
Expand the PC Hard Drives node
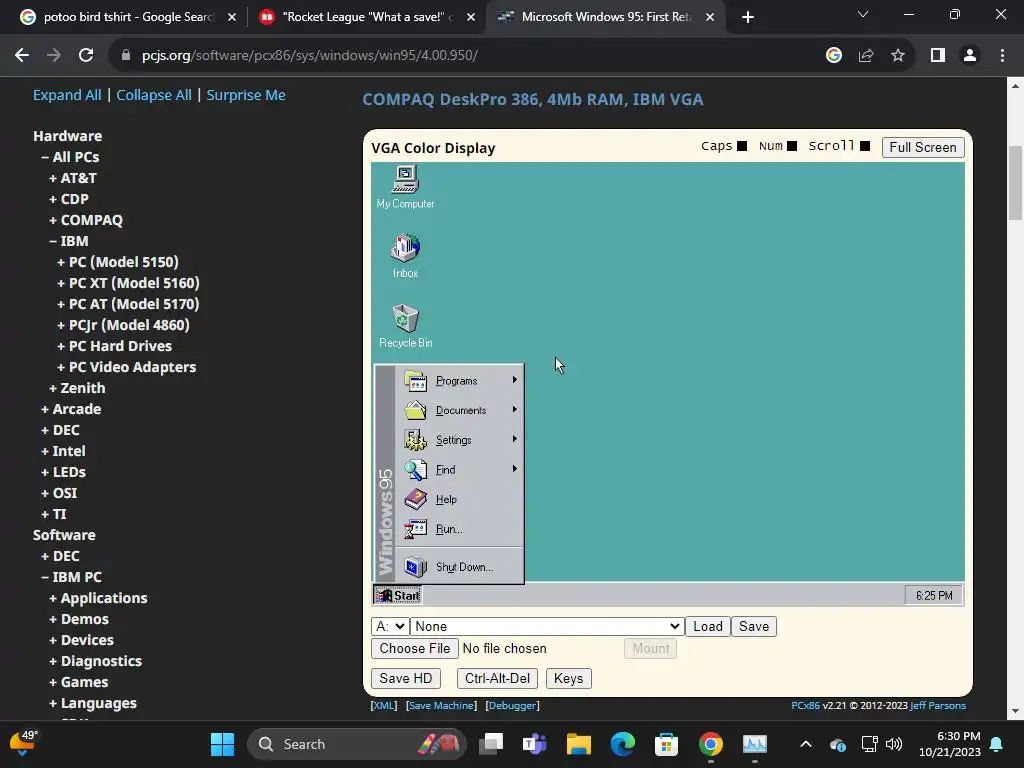(x=114, y=346)
